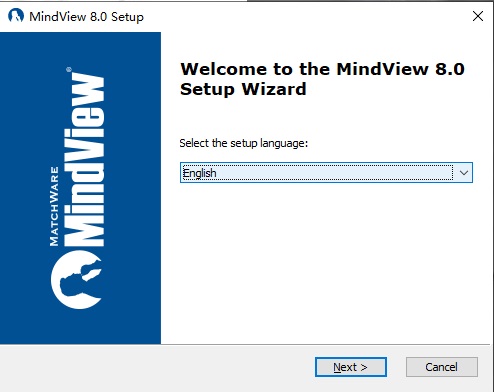
Task: Click the MatchWare MindView logo banner
Action: point(80,188)
